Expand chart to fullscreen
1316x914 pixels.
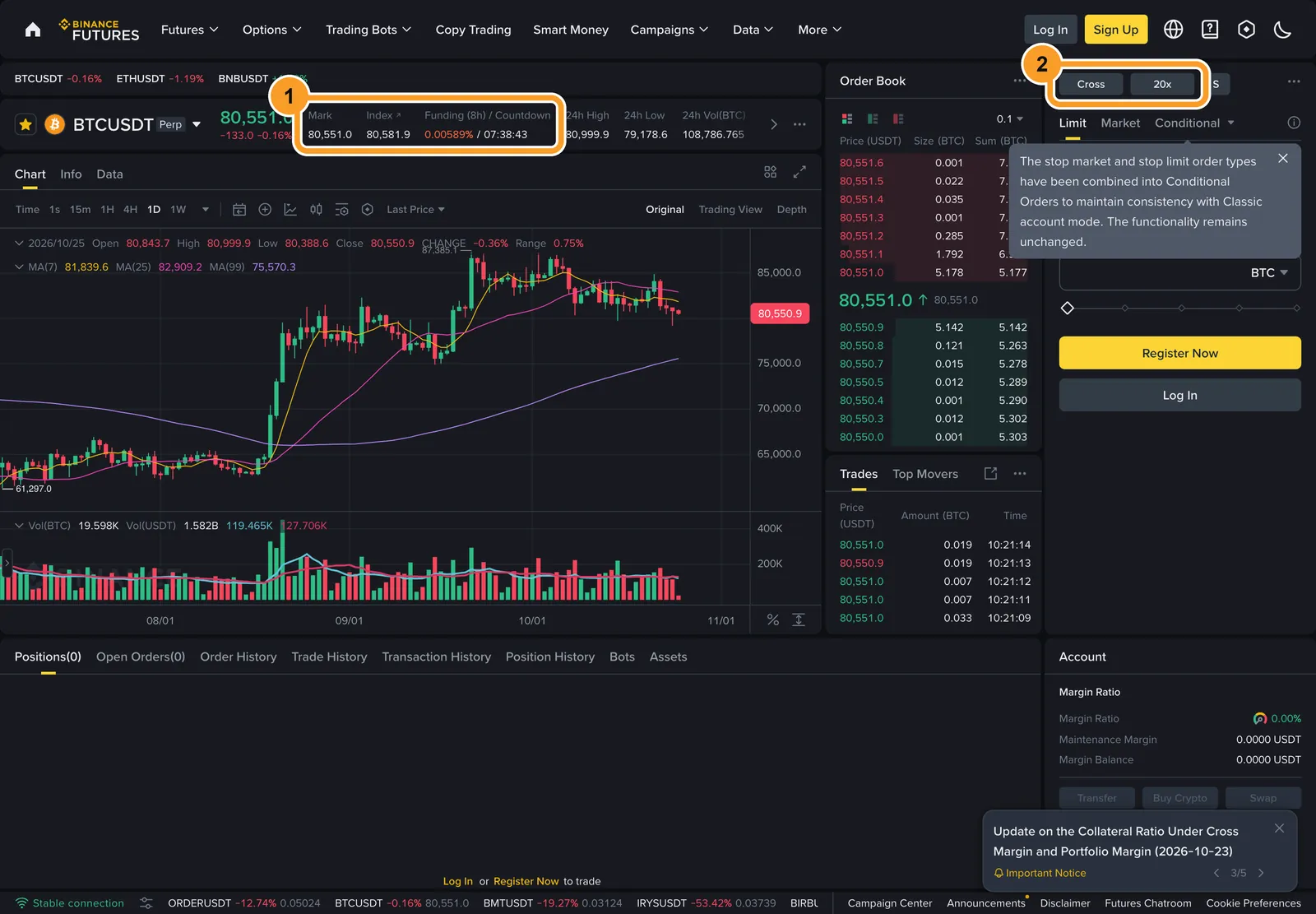point(799,172)
